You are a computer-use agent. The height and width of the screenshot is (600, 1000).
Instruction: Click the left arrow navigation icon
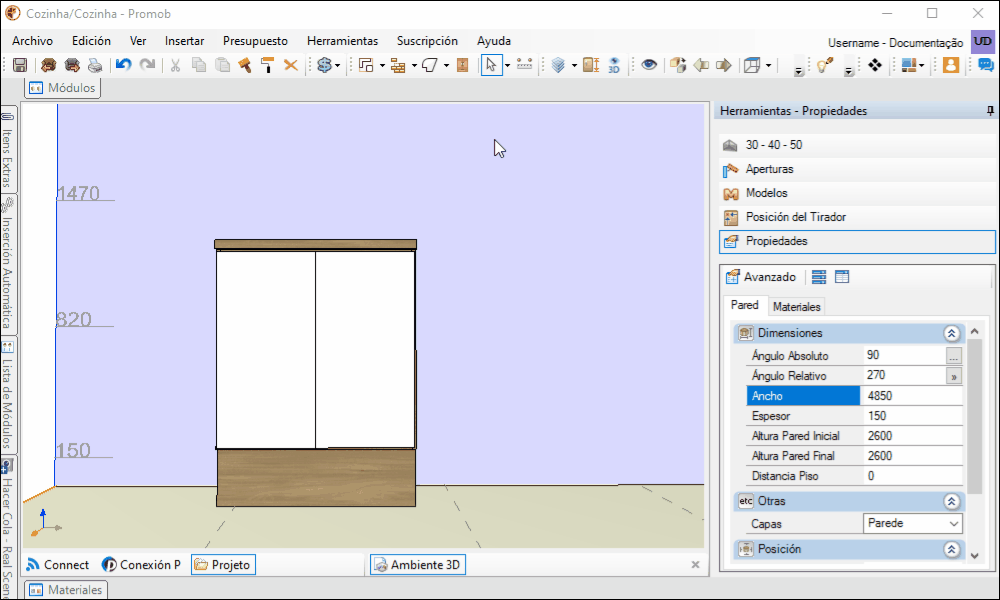click(701, 65)
